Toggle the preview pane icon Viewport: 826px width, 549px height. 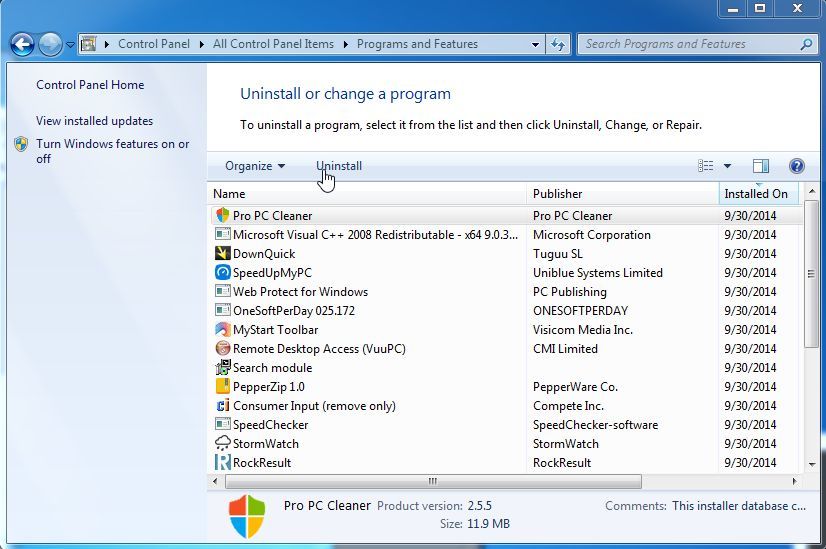click(761, 166)
